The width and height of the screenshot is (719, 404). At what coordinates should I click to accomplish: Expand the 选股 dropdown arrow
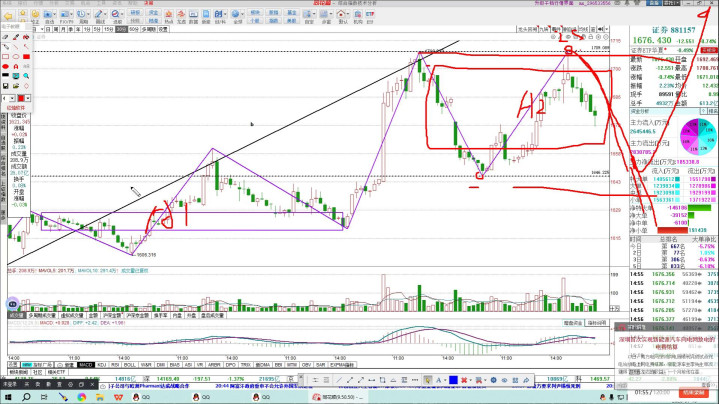tap(122, 14)
